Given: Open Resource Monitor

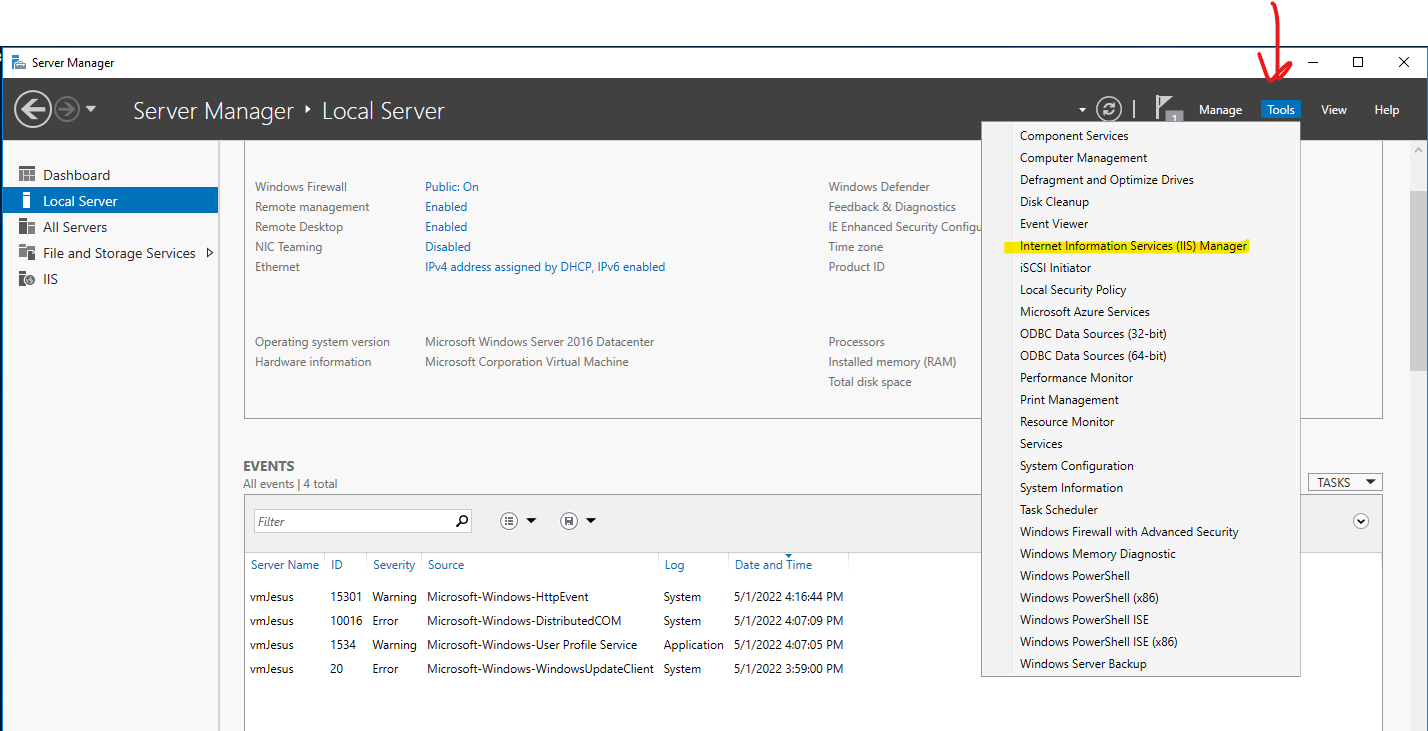Looking at the screenshot, I should [x=1141, y=422].
